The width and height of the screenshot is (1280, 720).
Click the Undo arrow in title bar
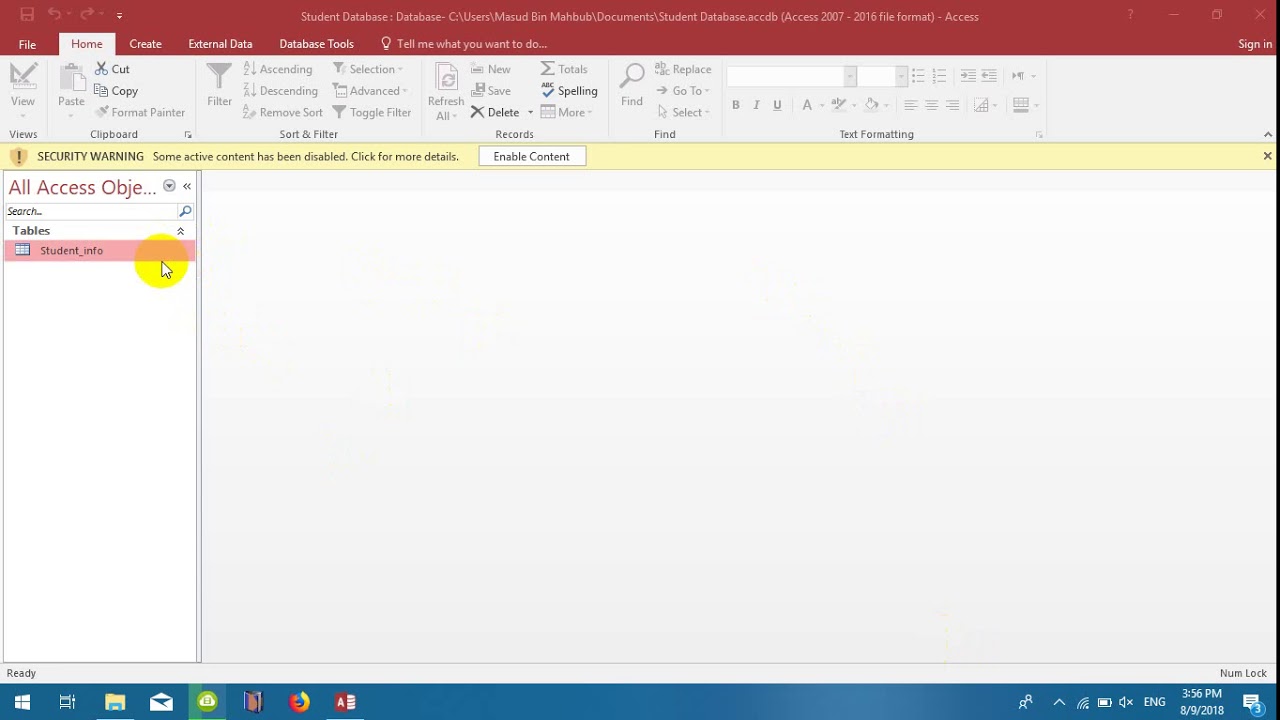pyautogui.click(x=55, y=15)
